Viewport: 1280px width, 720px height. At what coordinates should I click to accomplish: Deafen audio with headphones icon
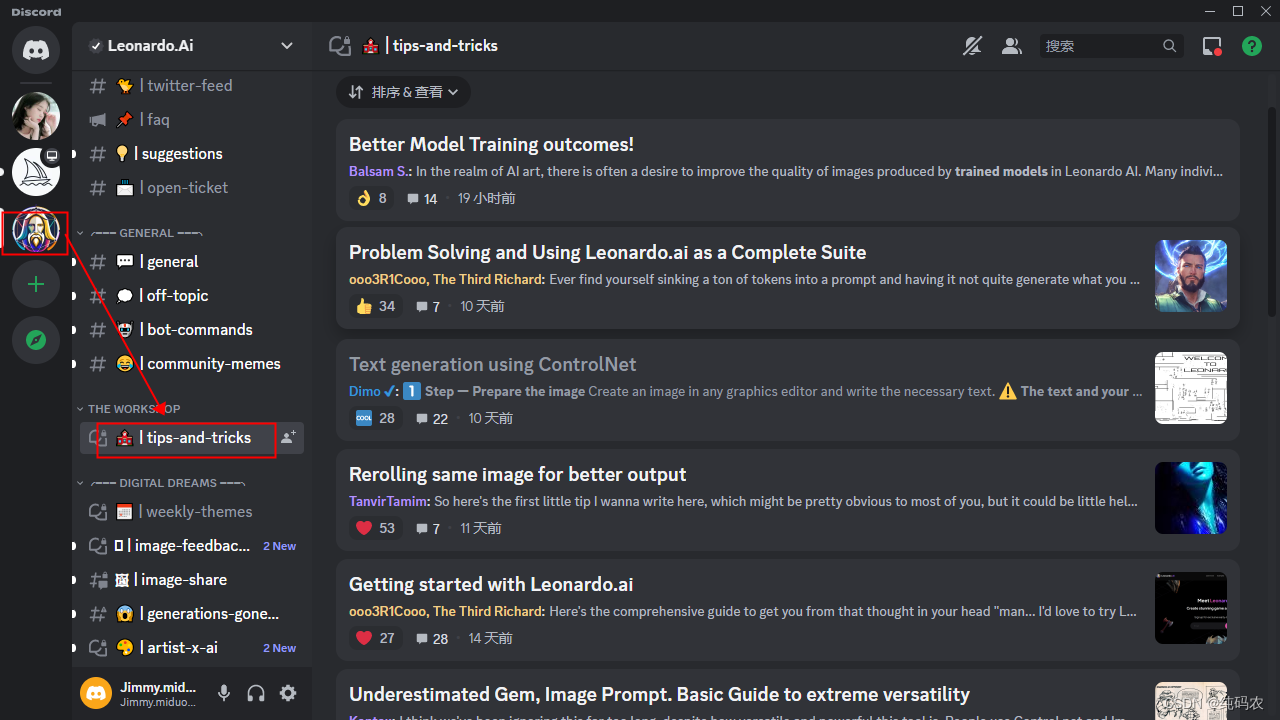coord(256,693)
